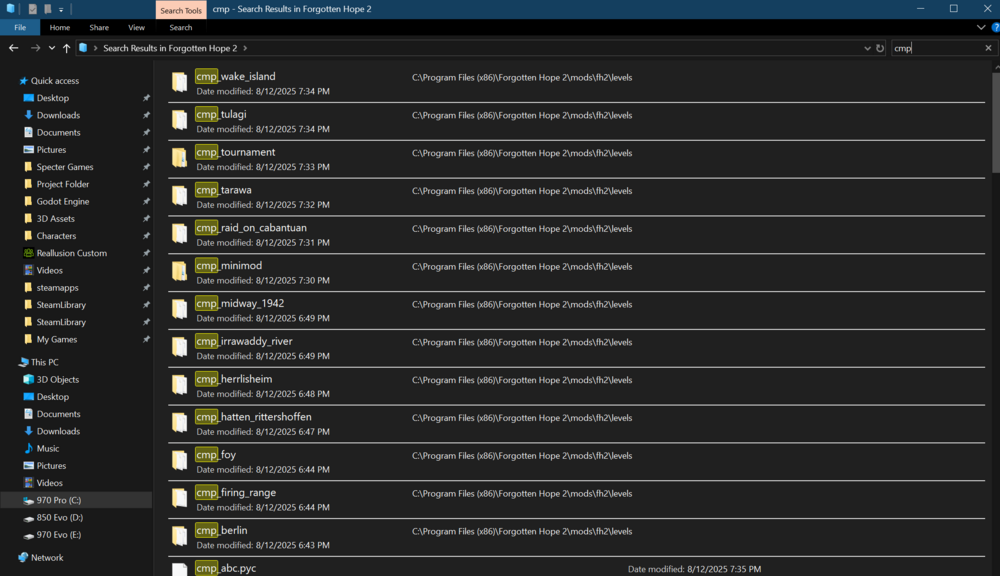Open the cmp_wake_island folder icon
The height and width of the screenshot is (576, 1000).
click(x=179, y=80)
